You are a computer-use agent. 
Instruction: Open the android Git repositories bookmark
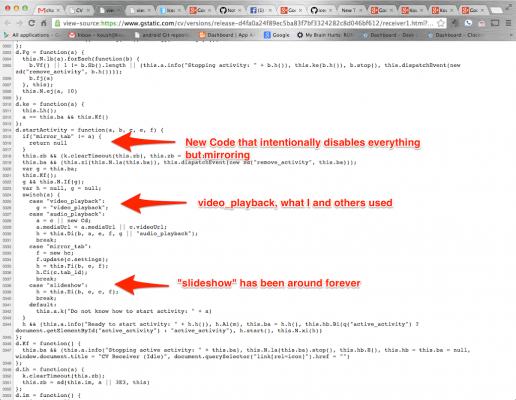[162, 35]
